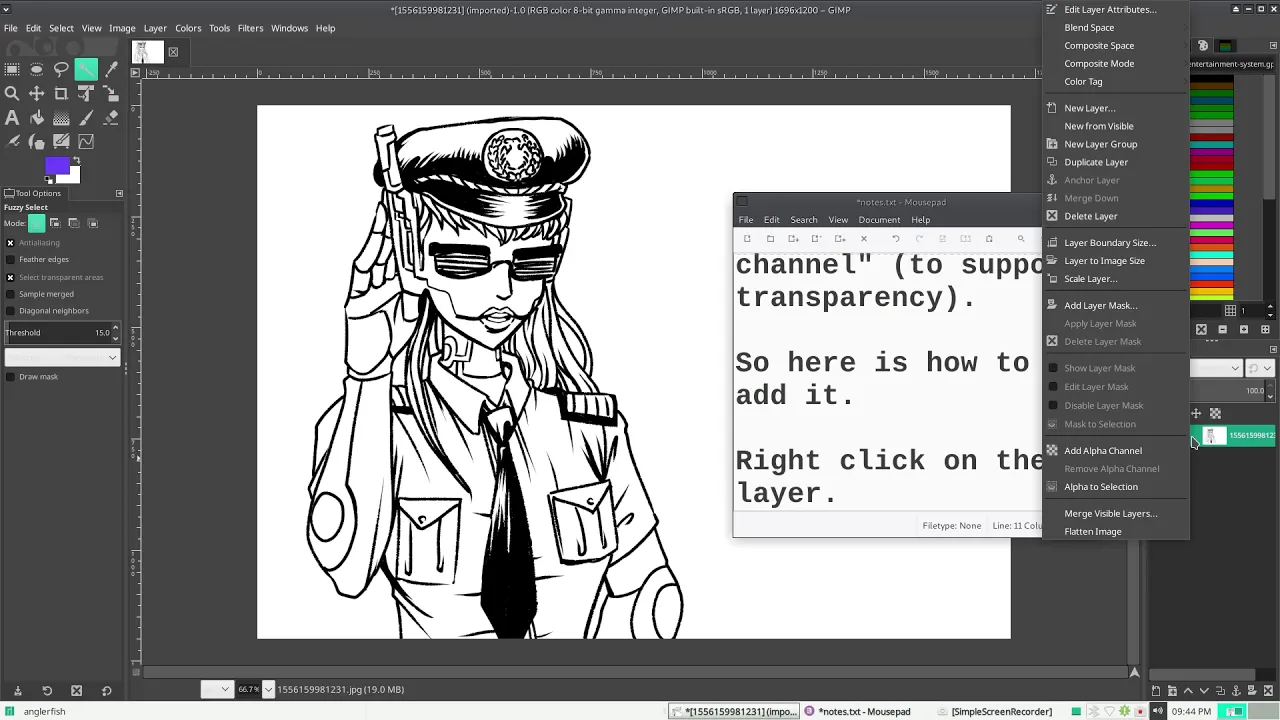Toggle the layer lock position icon
This screenshot has height=720, width=1280.
tap(1196, 413)
